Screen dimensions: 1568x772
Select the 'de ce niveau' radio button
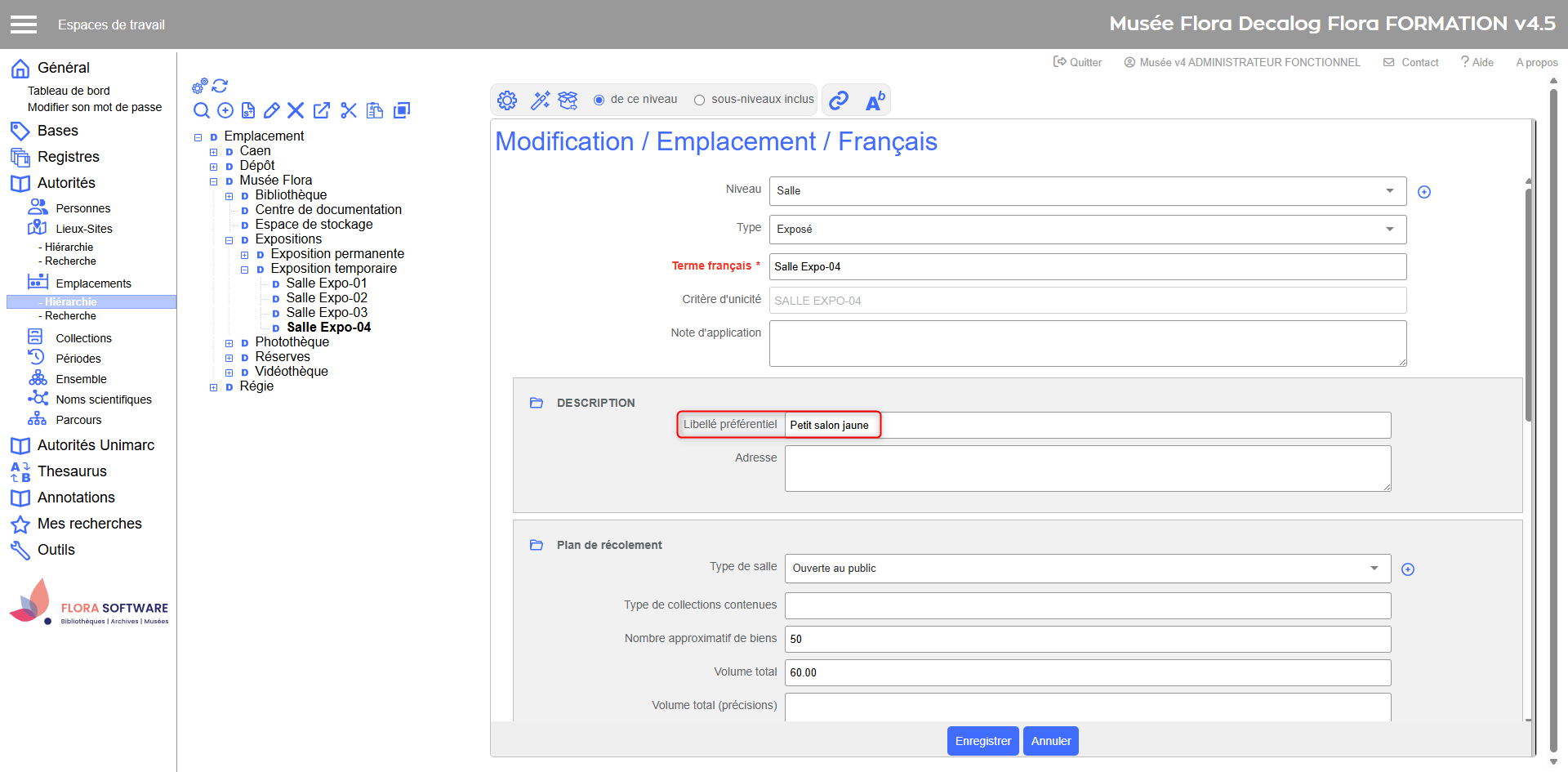pyautogui.click(x=599, y=100)
